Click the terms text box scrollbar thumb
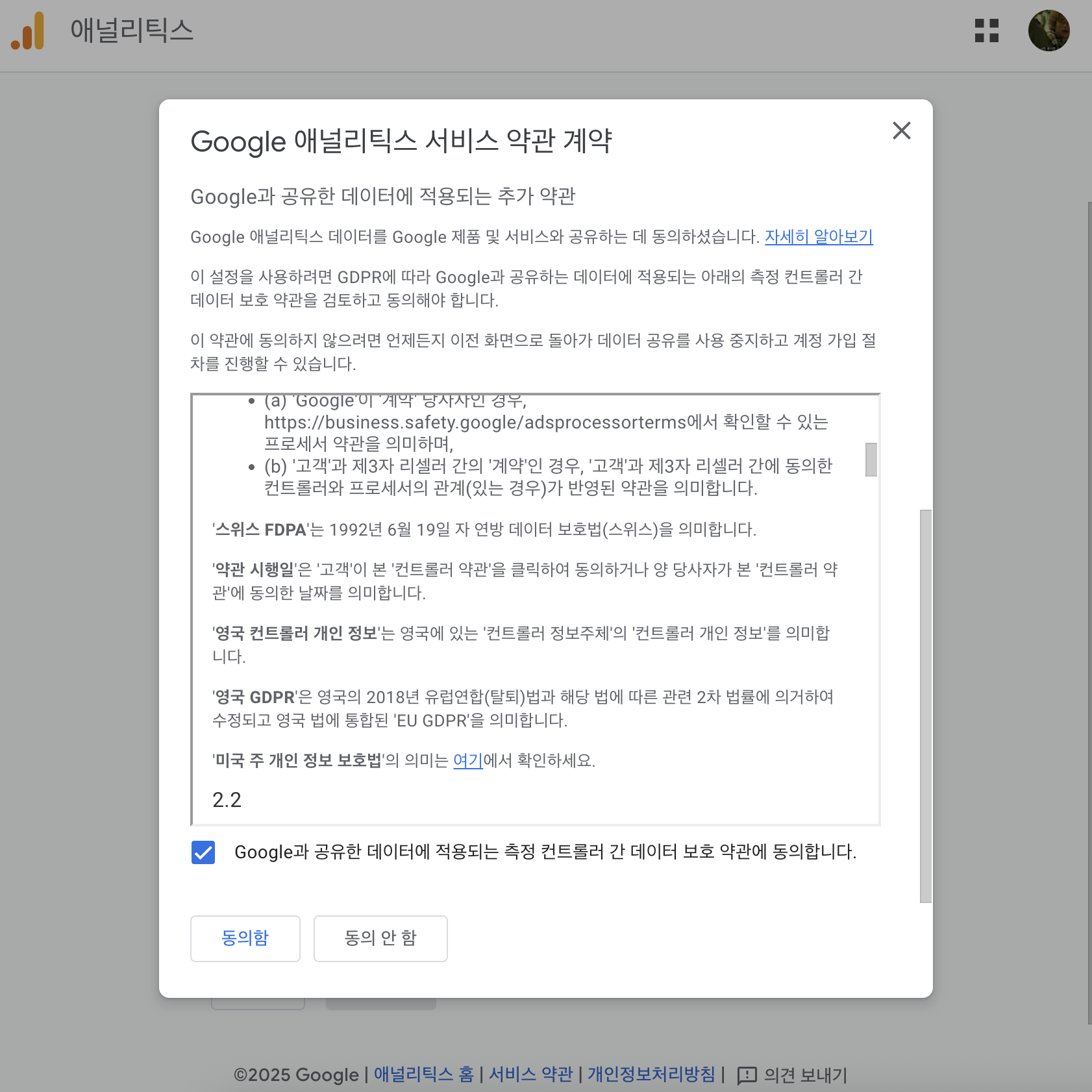The width and height of the screenshot is (1092, 1092). pyautogui.click(x=871, y=460)
